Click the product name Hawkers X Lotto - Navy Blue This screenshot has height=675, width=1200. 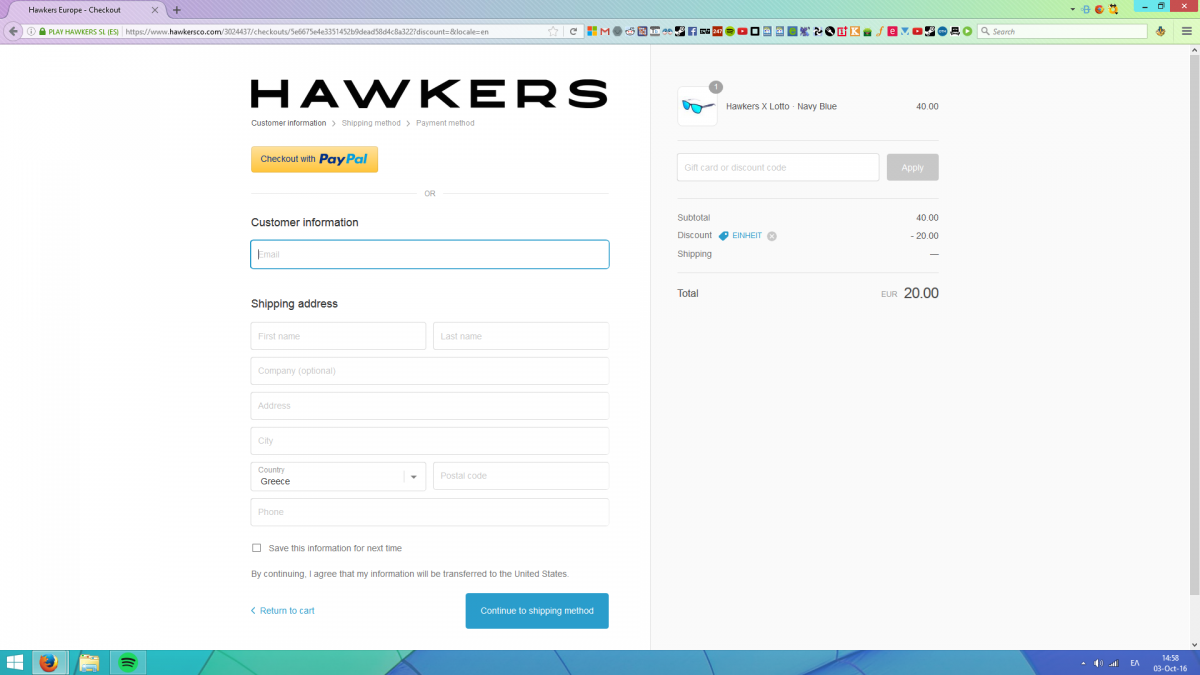781,106
